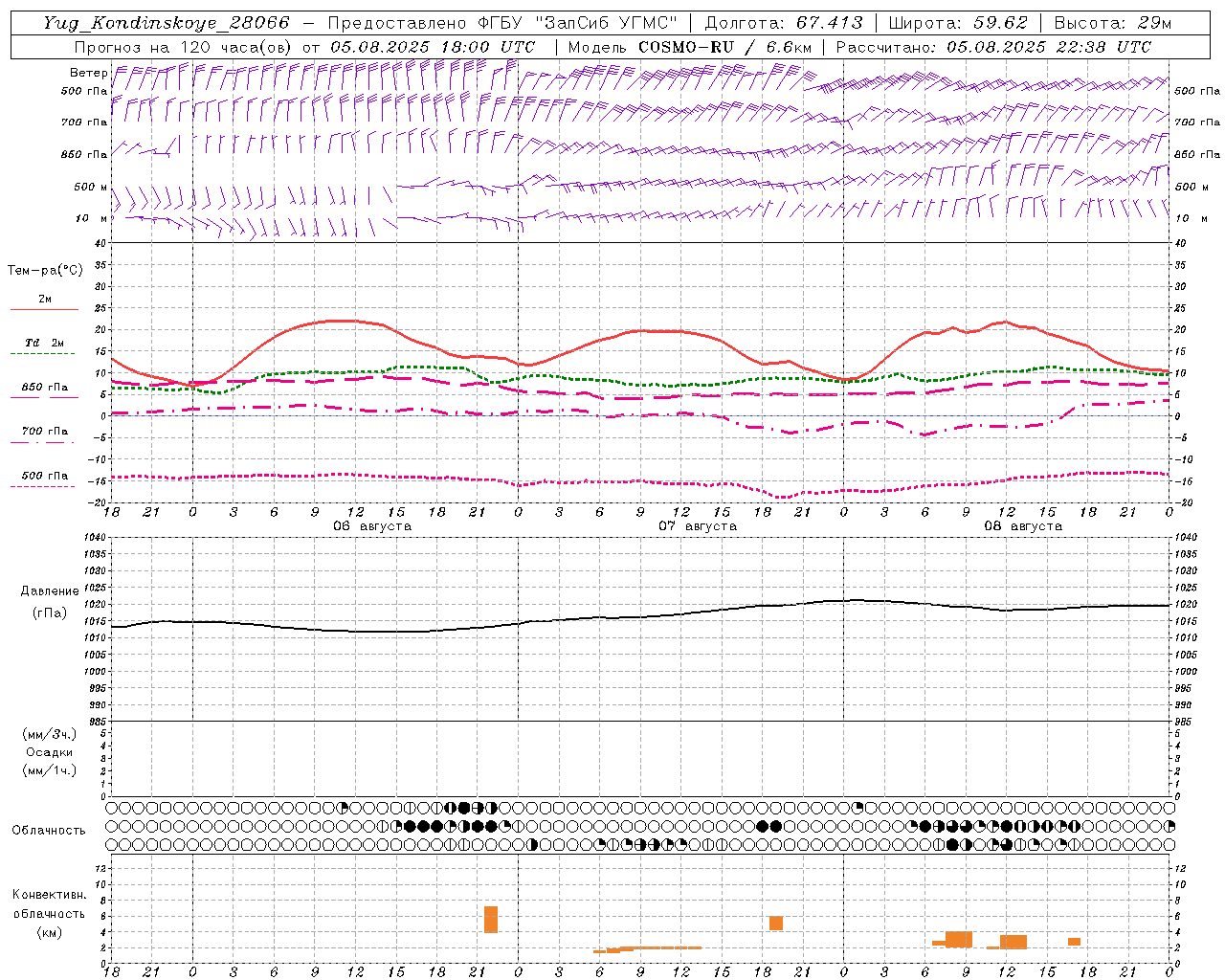The height and width of the screenshot is (980, 1225).
Task: Click the 2м legend entry in temperature panel
Action: pyautogui.click(x=45, y=299)
